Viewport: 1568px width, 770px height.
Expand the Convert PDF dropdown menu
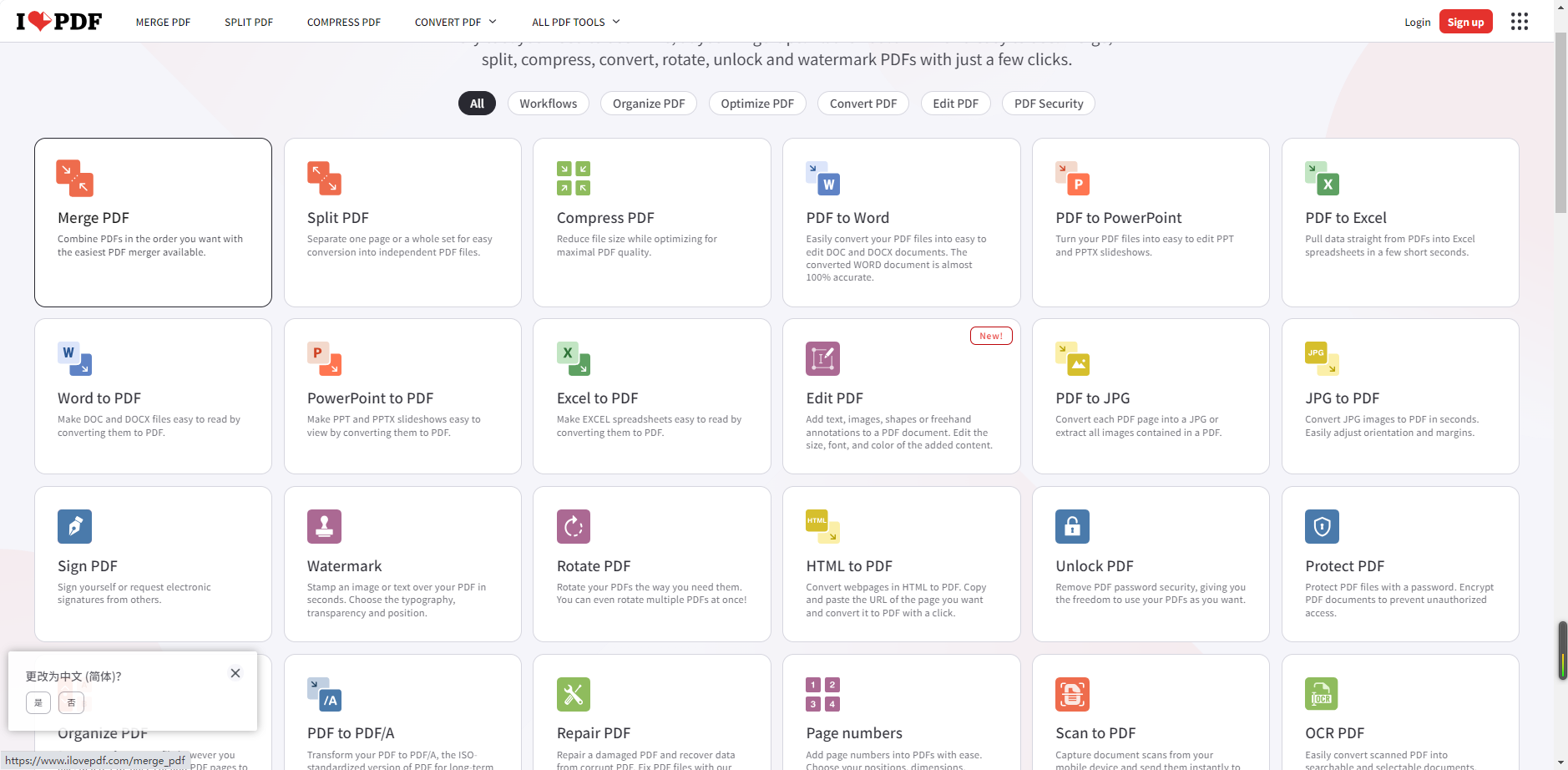point(455,22)
